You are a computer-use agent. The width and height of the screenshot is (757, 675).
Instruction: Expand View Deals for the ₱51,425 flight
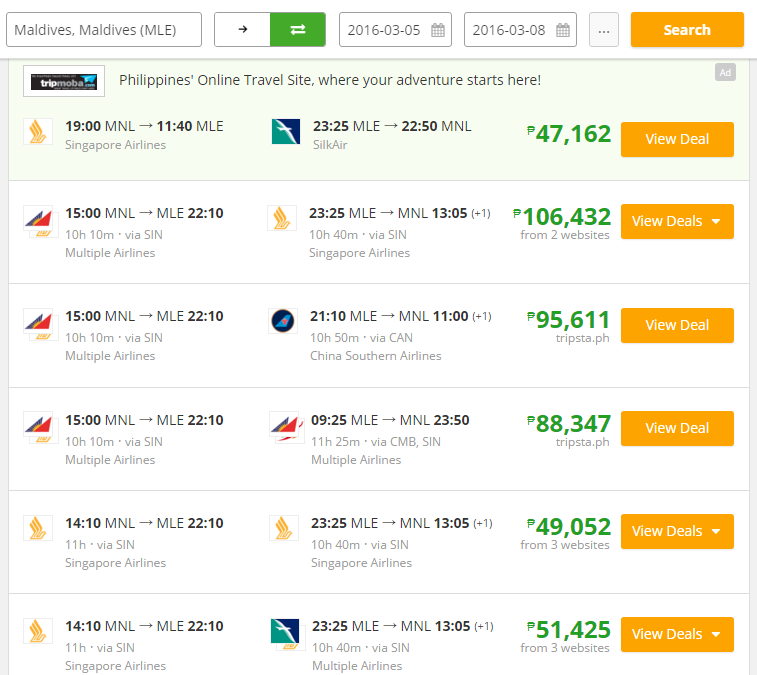tap(677, 634)
